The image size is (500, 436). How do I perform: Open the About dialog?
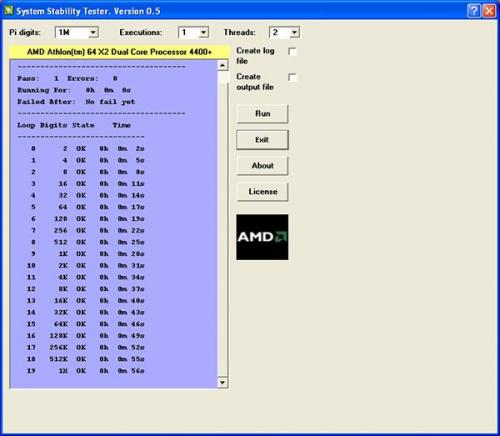point(262,166)
